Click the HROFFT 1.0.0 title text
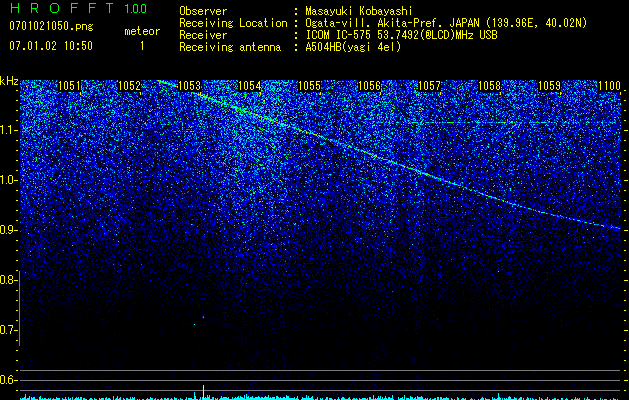The height and width of the screenshot is (400, 629). 78,8
